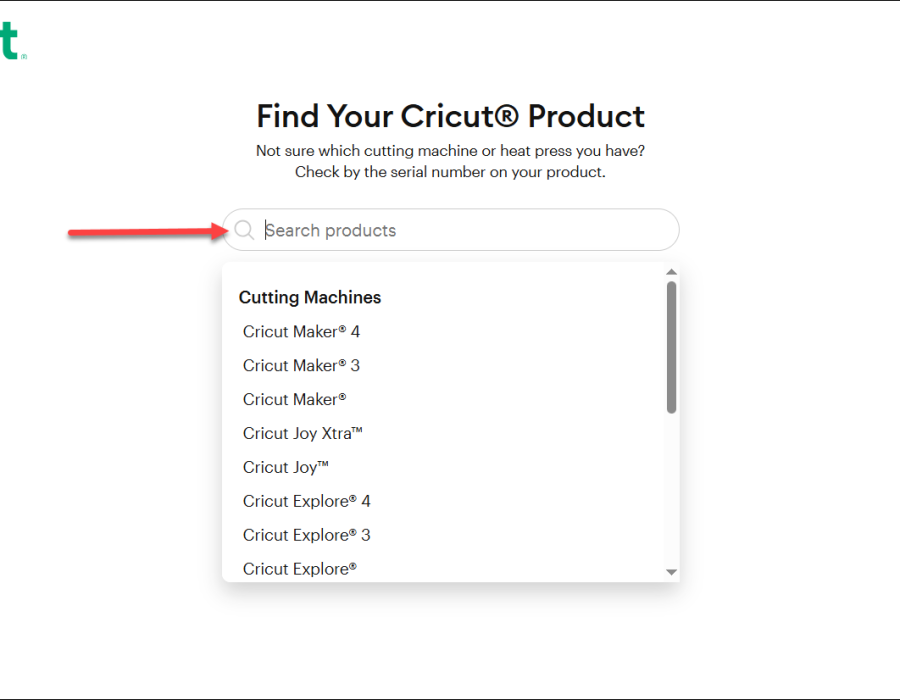
Task: Choose the original Cricut Explore entry
Action: coord(299,569)
